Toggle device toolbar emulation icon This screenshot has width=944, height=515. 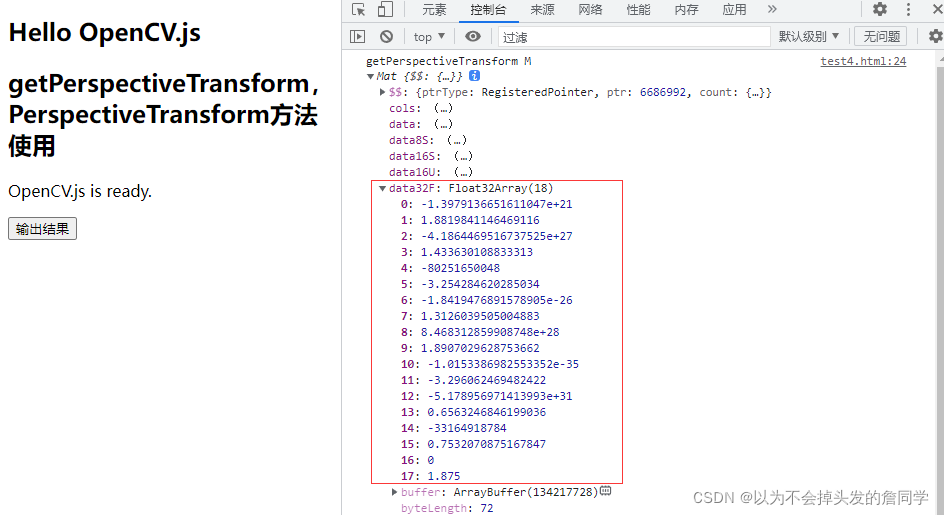point(385,10)
